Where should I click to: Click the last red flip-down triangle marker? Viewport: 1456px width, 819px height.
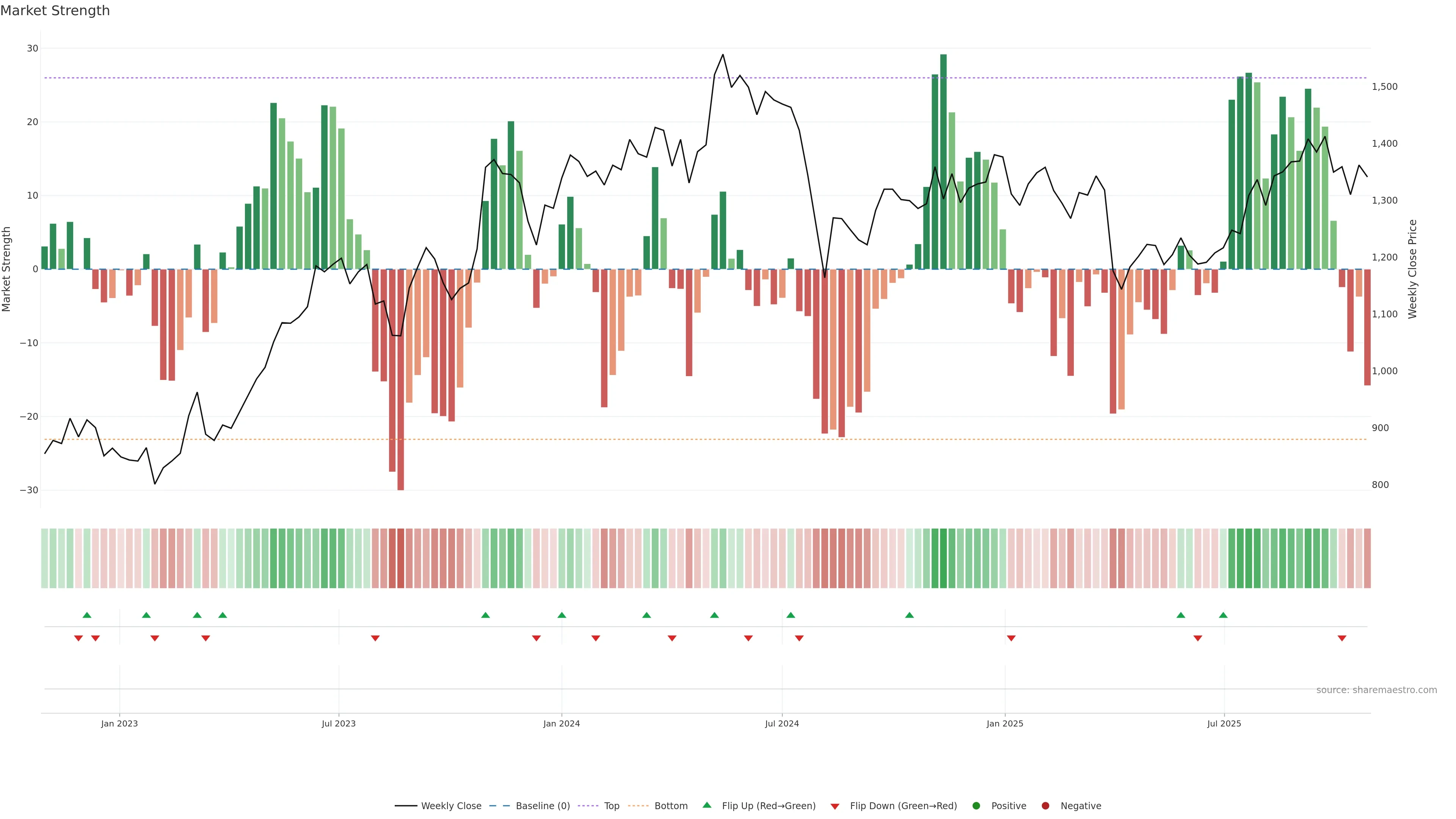[1342, 638]
